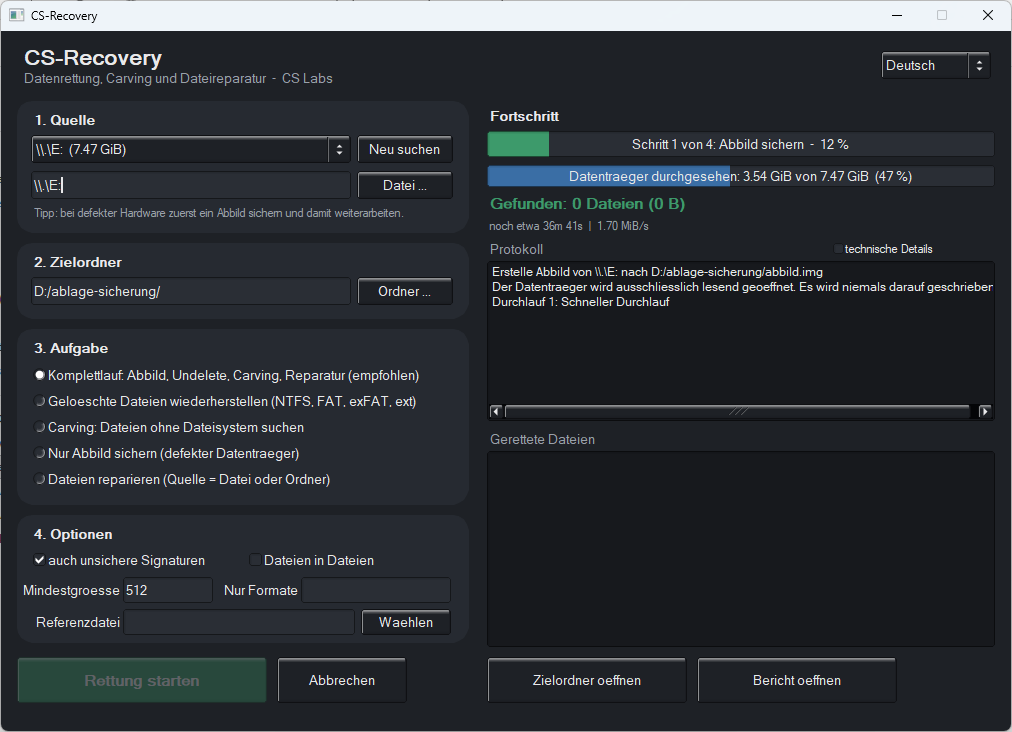Screen dimensions: 1012x732
Task: Click log line 'Durchlauf 1: Schneller Durchlauf'
Action: [x=580, y=301]
